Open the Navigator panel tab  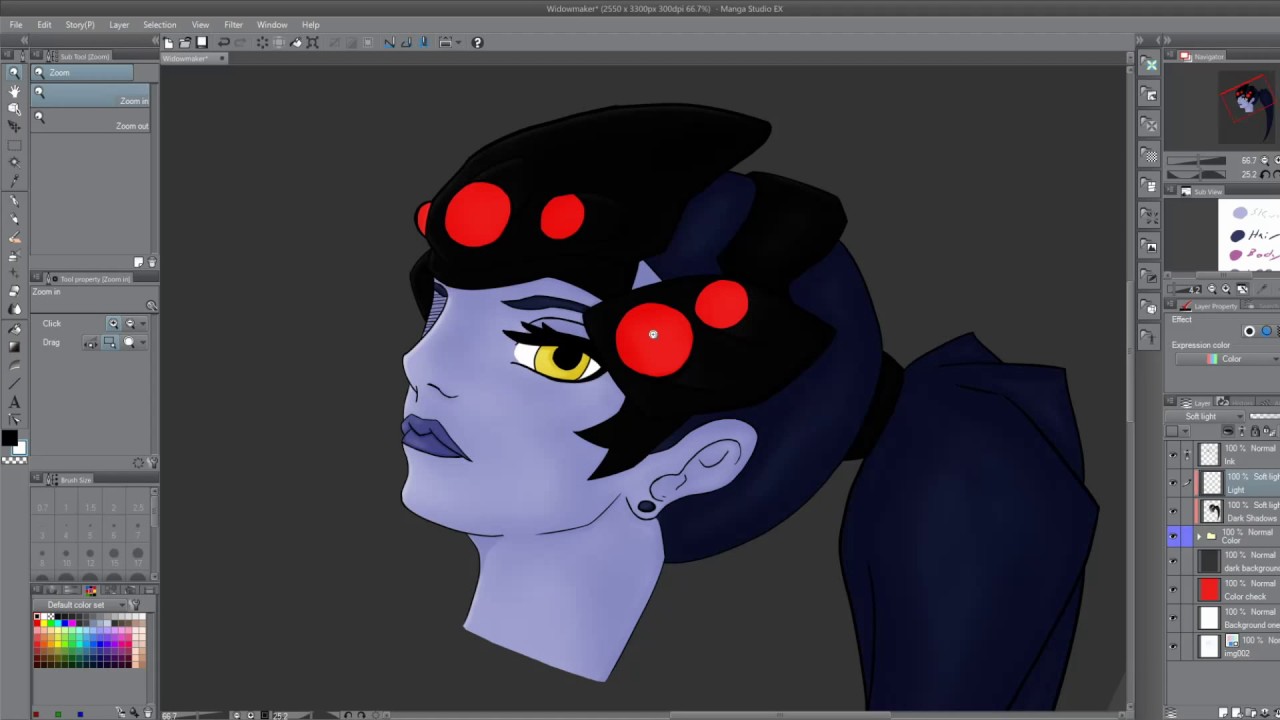point(1203,56)
